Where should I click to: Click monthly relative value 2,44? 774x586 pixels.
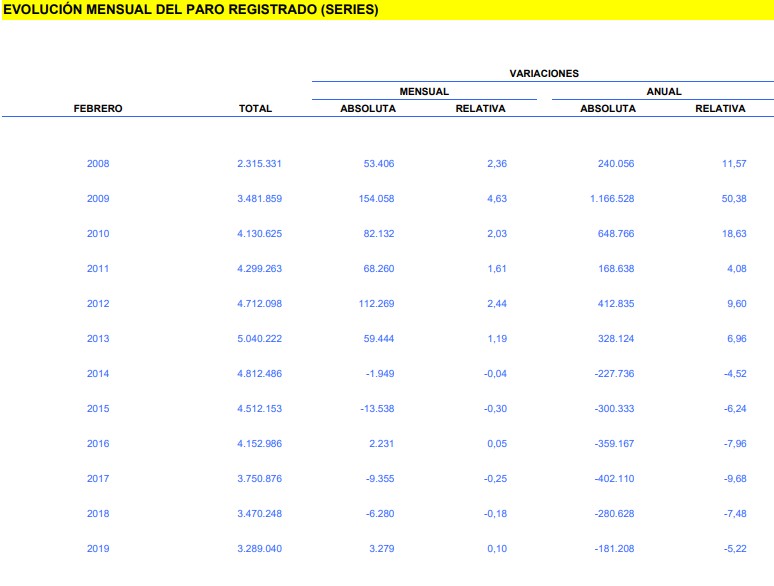click(497, 304)
